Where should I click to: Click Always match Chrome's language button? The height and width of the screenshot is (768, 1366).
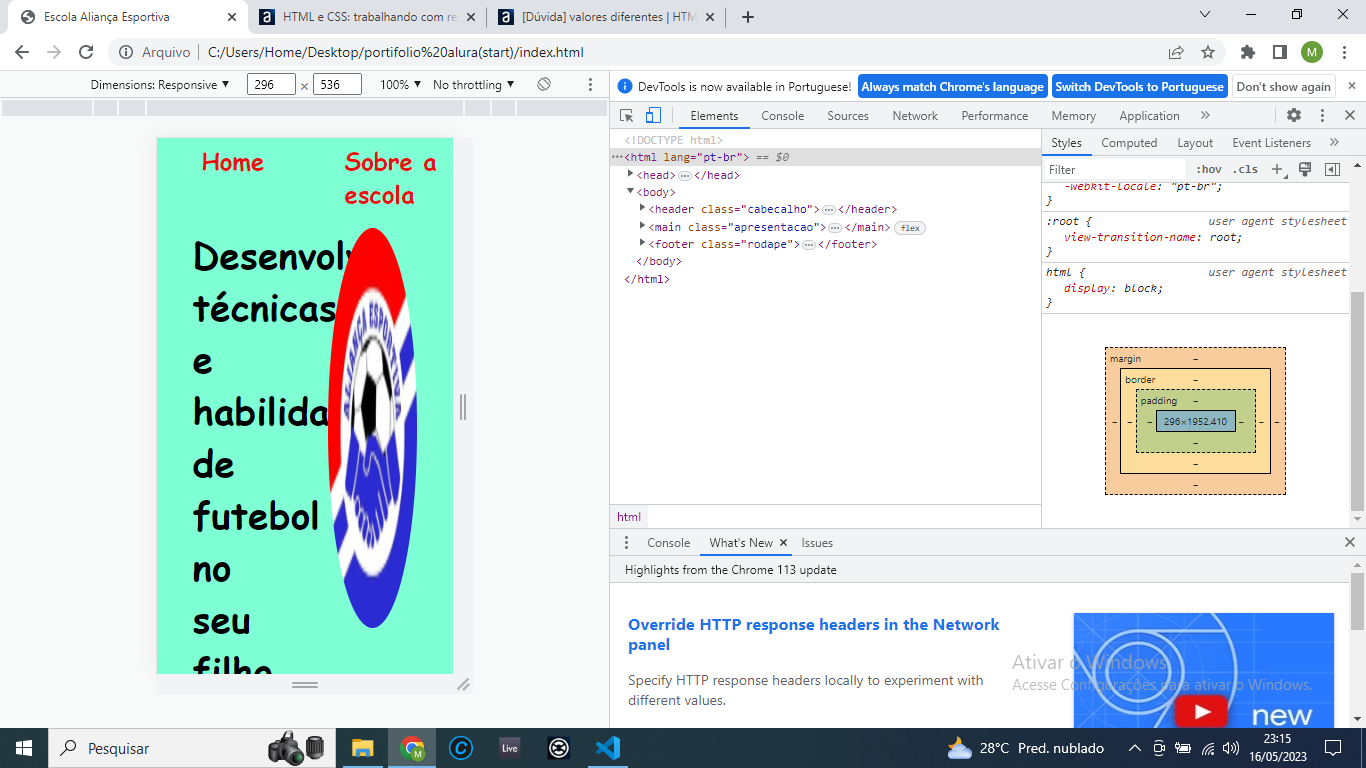coord(952,87)
